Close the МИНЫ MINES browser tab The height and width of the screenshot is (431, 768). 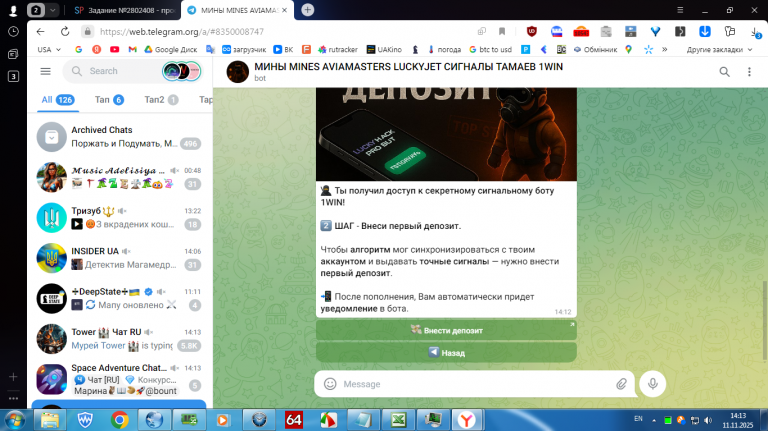click(285, 10)
